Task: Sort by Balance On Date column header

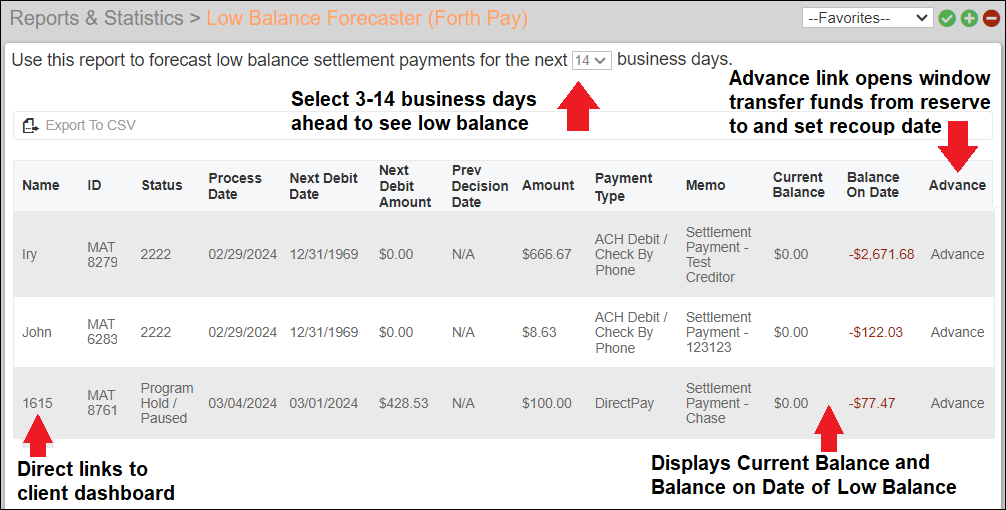Action: [x=873, y=185]
